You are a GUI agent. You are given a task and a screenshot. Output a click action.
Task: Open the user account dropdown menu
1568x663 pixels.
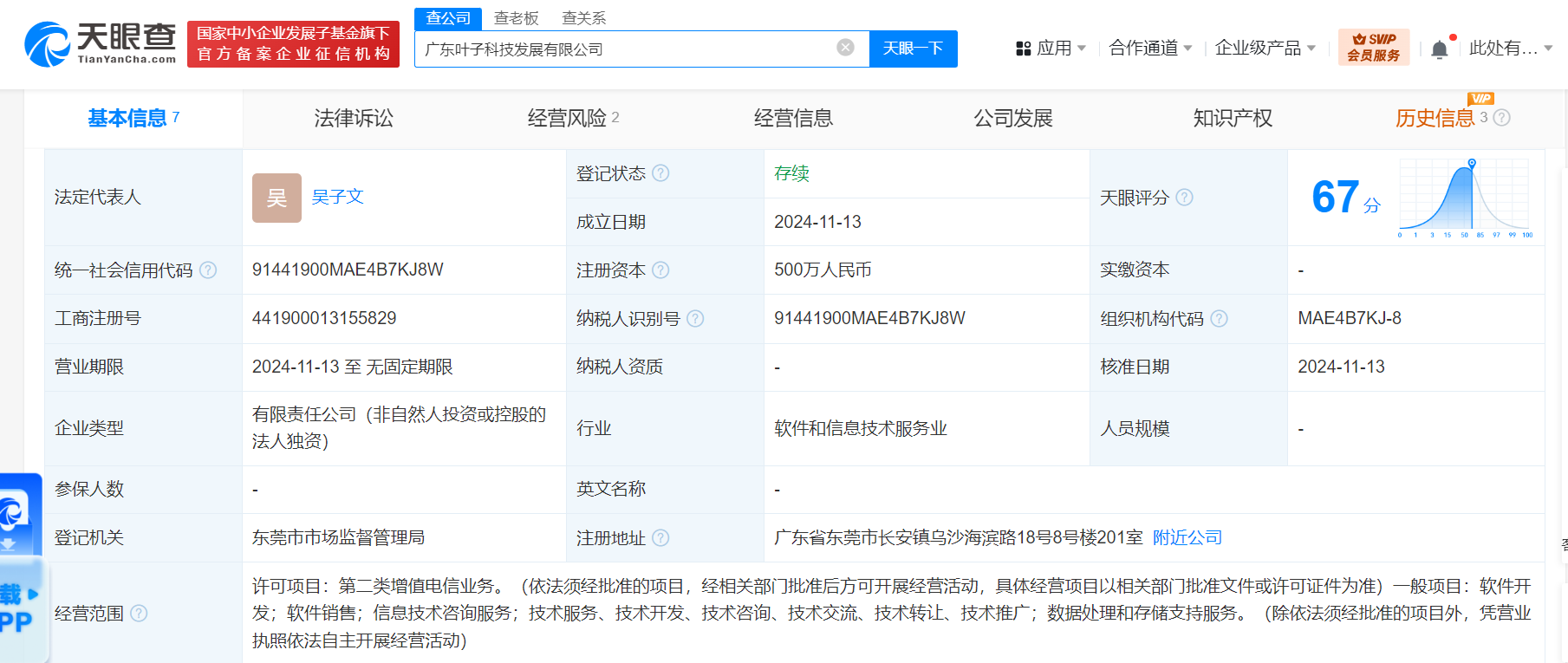(1510, 49)
